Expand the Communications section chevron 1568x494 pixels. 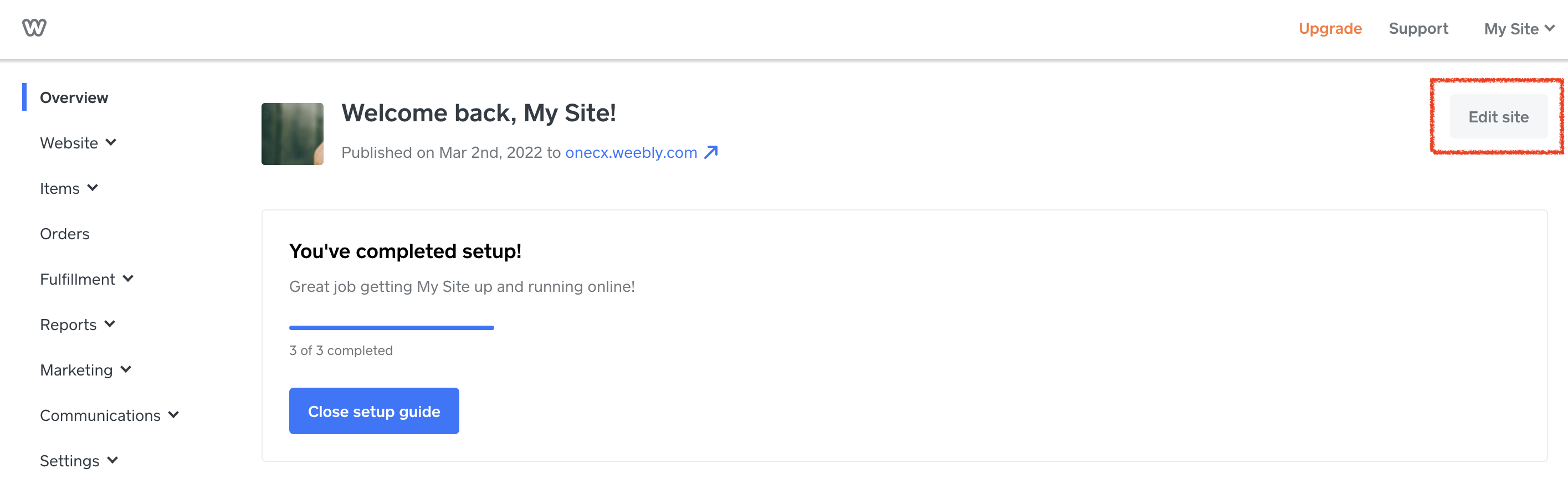click(173, 415)
